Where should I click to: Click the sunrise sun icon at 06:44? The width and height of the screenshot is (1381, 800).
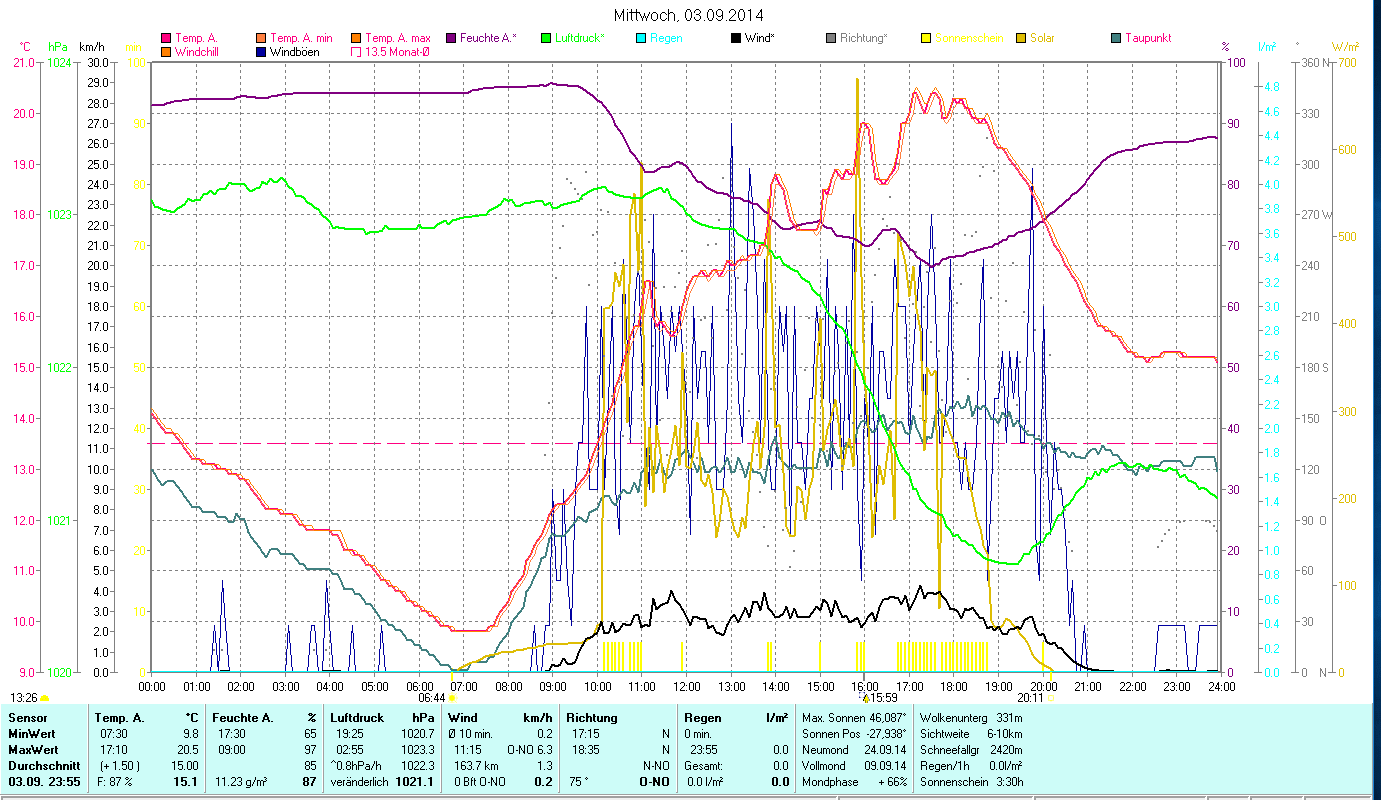(452, 698)
